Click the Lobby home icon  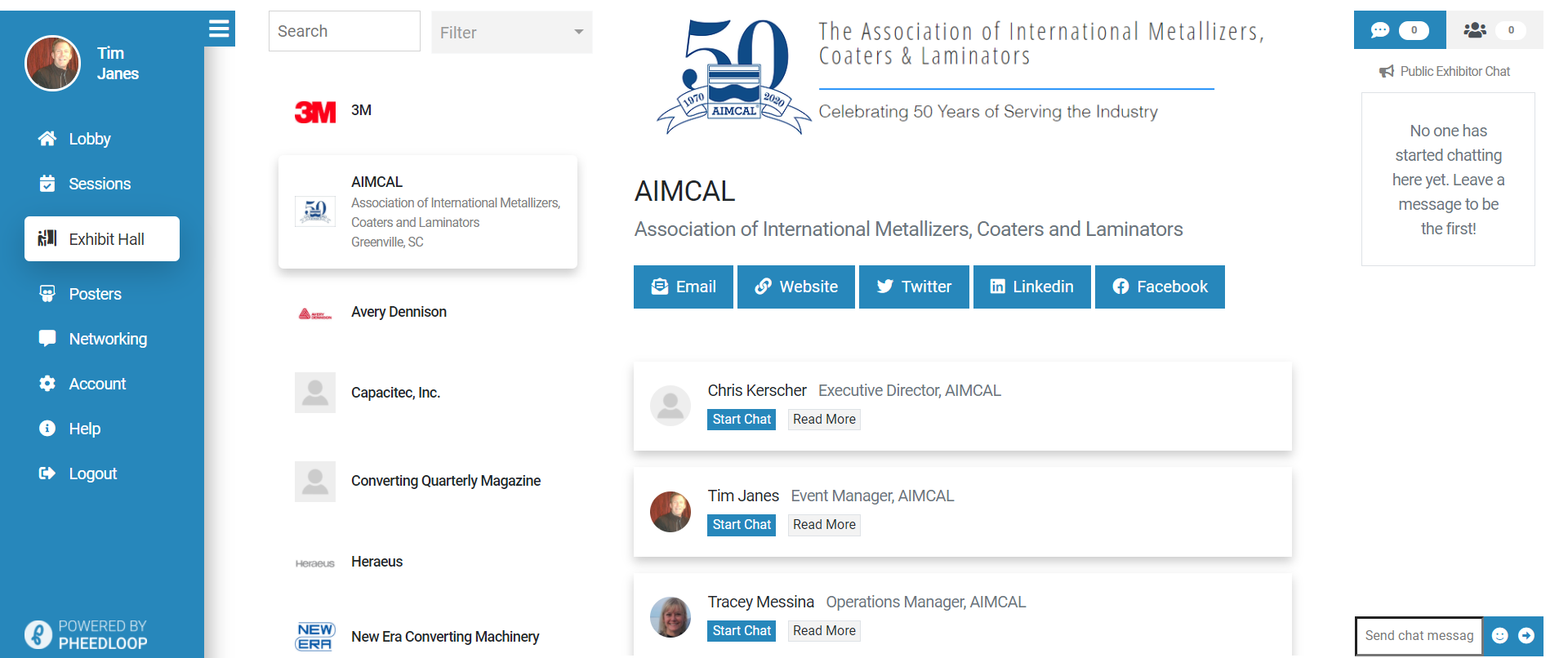[47, 138]
